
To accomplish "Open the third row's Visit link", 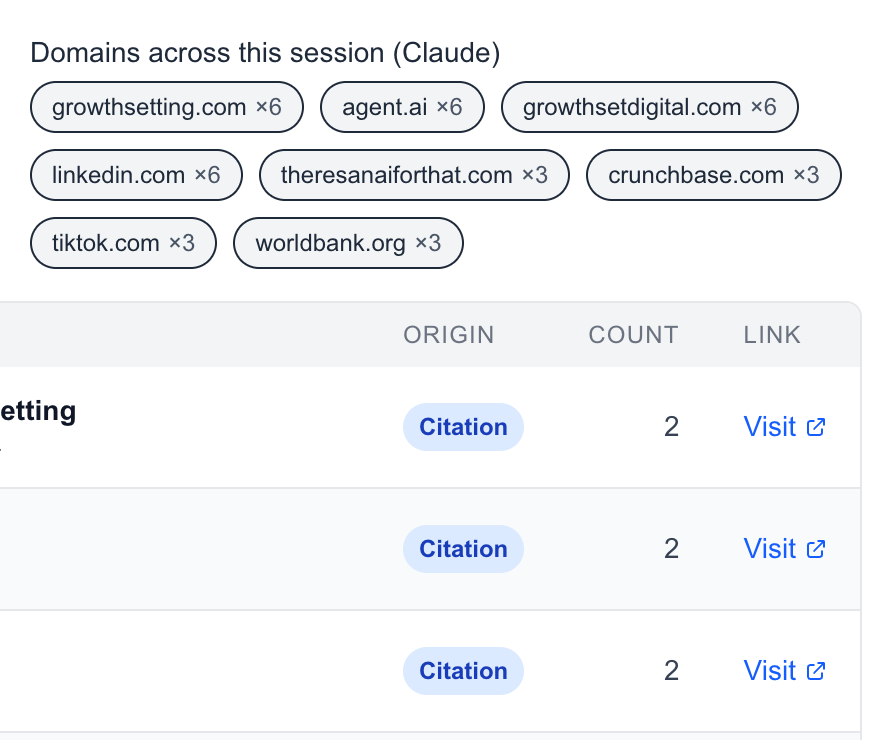I will (770, 671).
